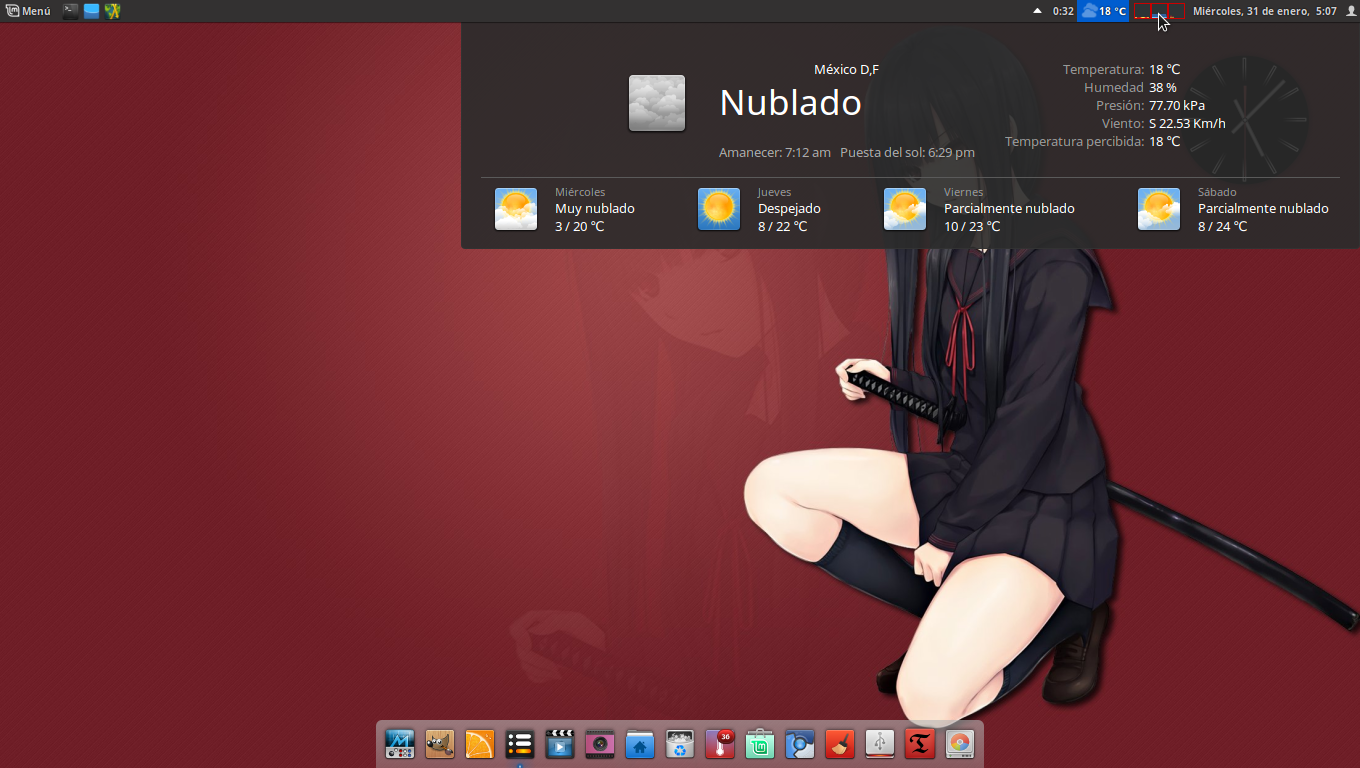Open the thermometer app with 36 badge
The image size is (1360, 768).
[x=720, y=744]
